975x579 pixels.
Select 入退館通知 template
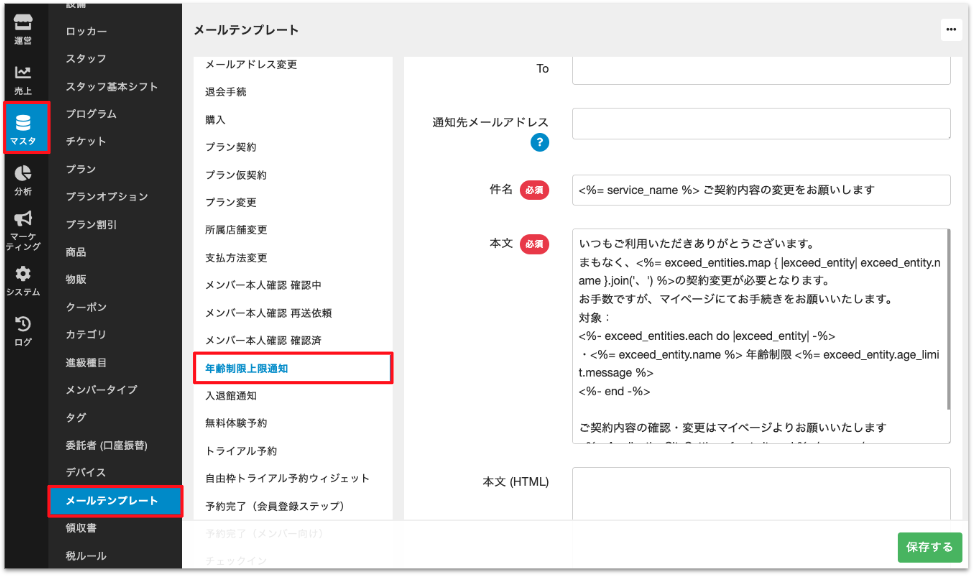229,396
